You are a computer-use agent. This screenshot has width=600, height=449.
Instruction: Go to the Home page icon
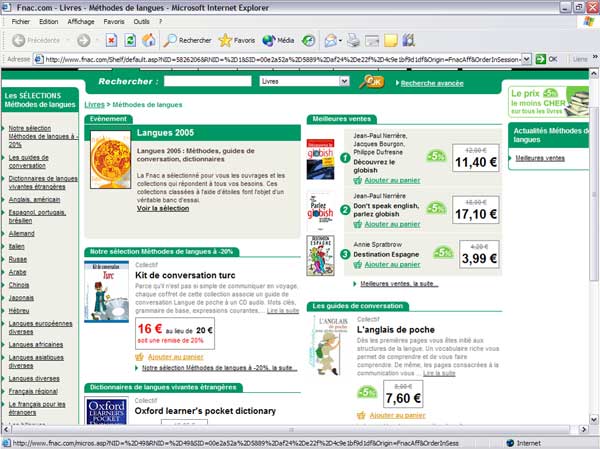click(x=149, y=40)
